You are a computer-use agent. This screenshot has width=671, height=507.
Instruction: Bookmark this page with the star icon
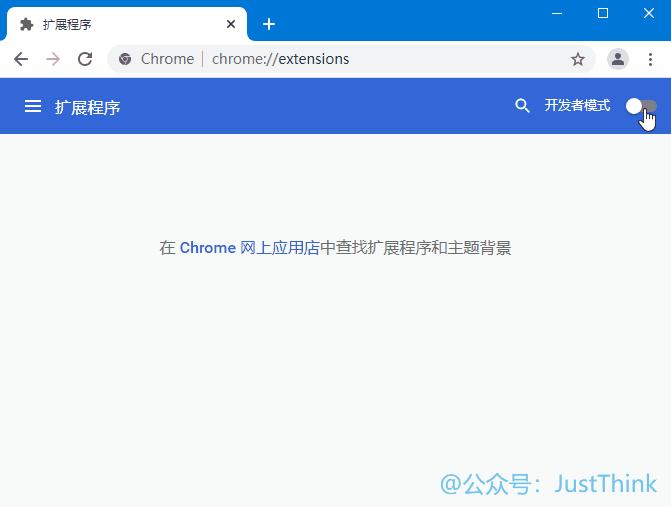[578, 59]
